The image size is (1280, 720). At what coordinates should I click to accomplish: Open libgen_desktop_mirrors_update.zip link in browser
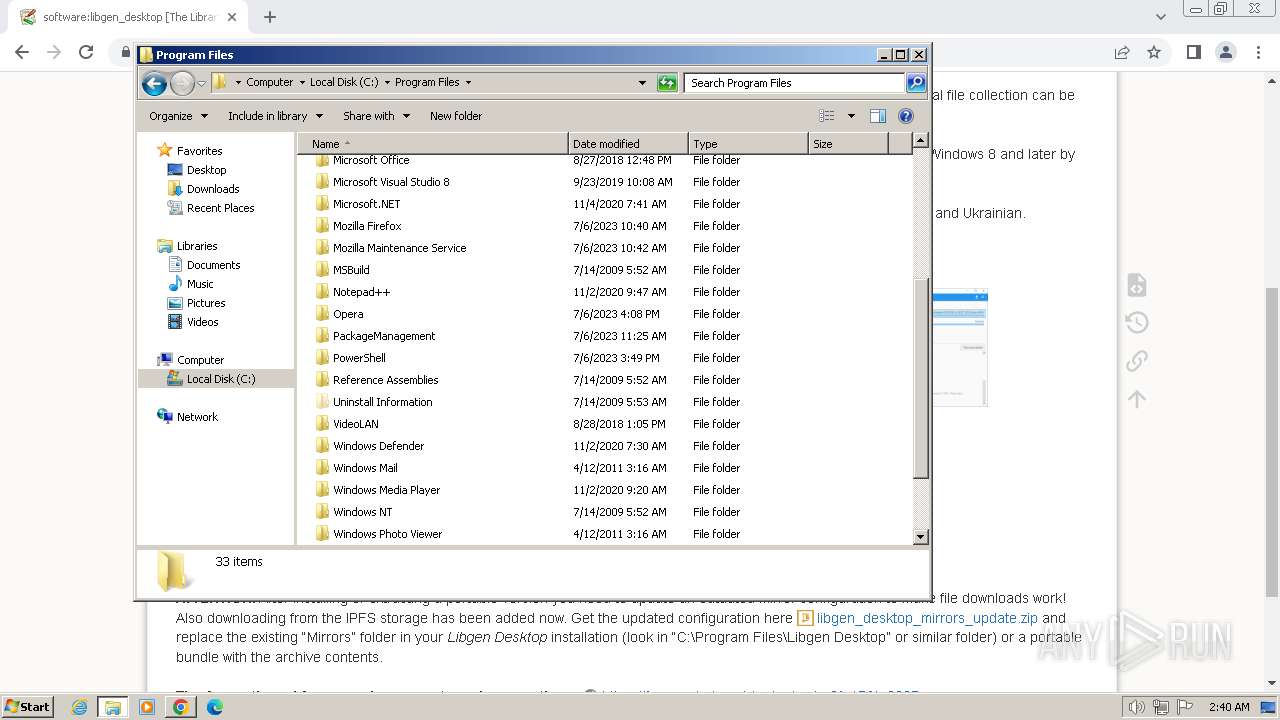coord(927,618)
